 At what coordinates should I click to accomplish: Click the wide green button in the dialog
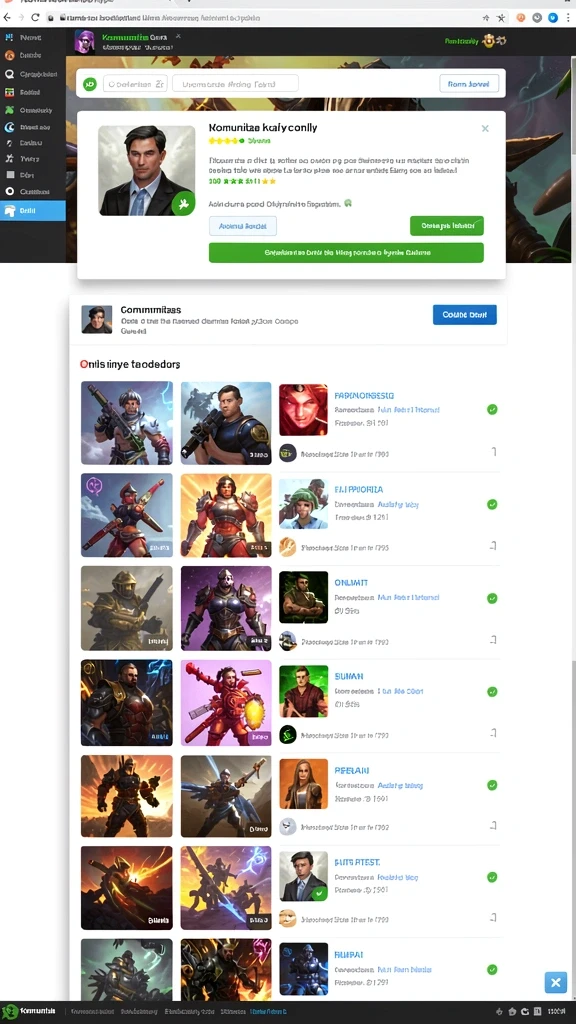[346, 252]
